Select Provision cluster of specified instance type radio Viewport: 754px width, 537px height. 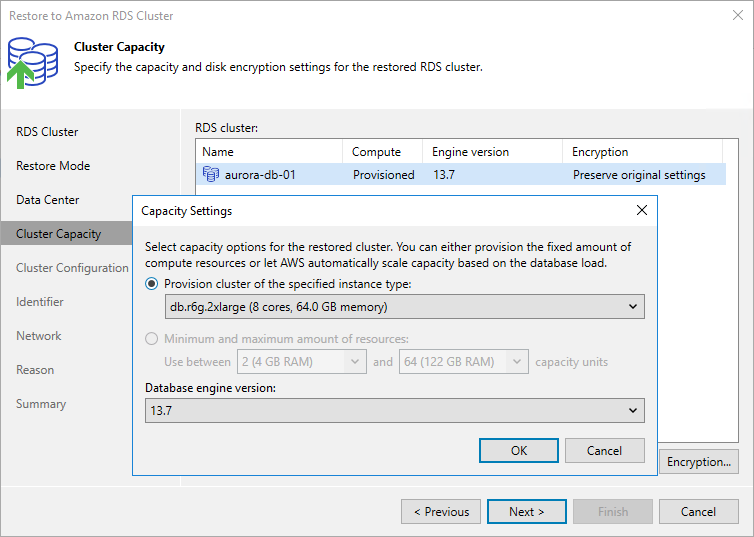tap(151, 284)
